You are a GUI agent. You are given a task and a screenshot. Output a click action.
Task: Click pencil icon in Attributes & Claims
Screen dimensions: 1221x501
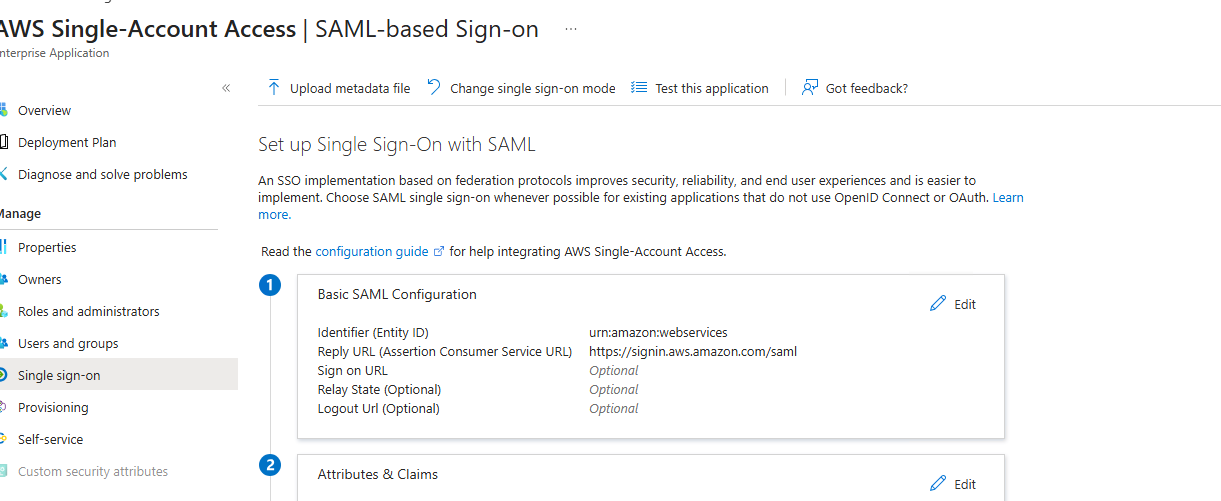[938, 484]
